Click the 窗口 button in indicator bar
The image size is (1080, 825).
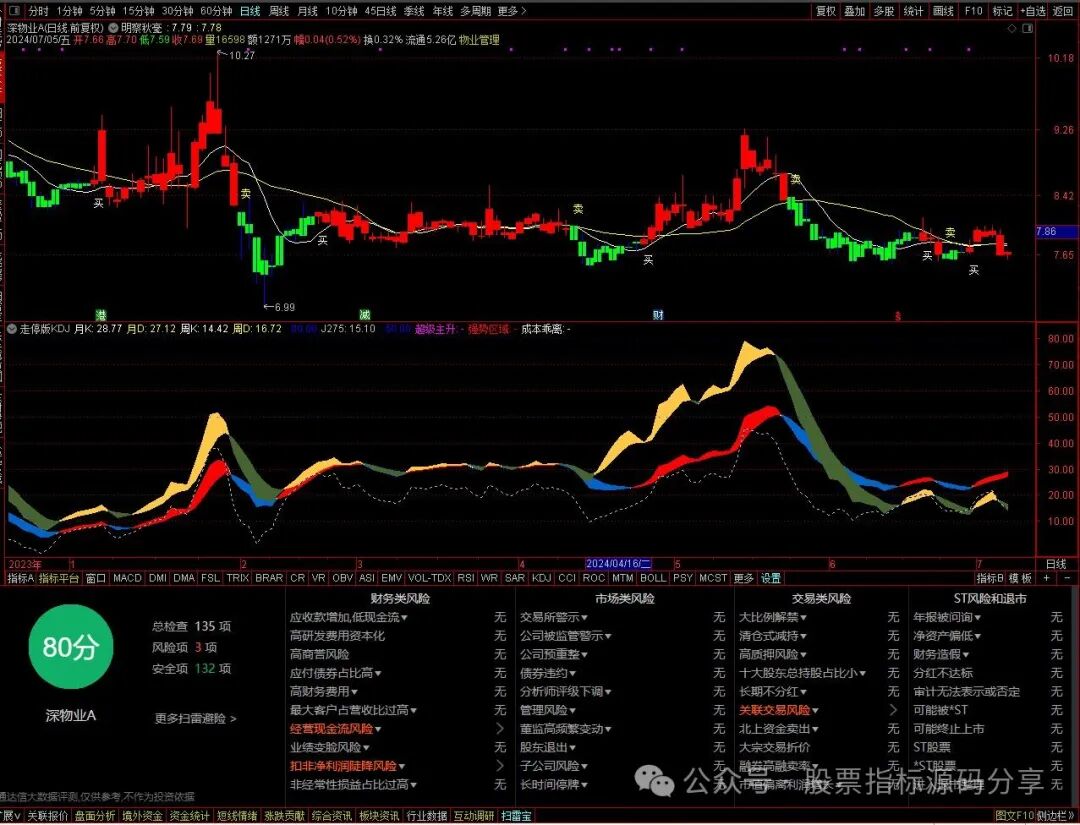coord(96,578)
